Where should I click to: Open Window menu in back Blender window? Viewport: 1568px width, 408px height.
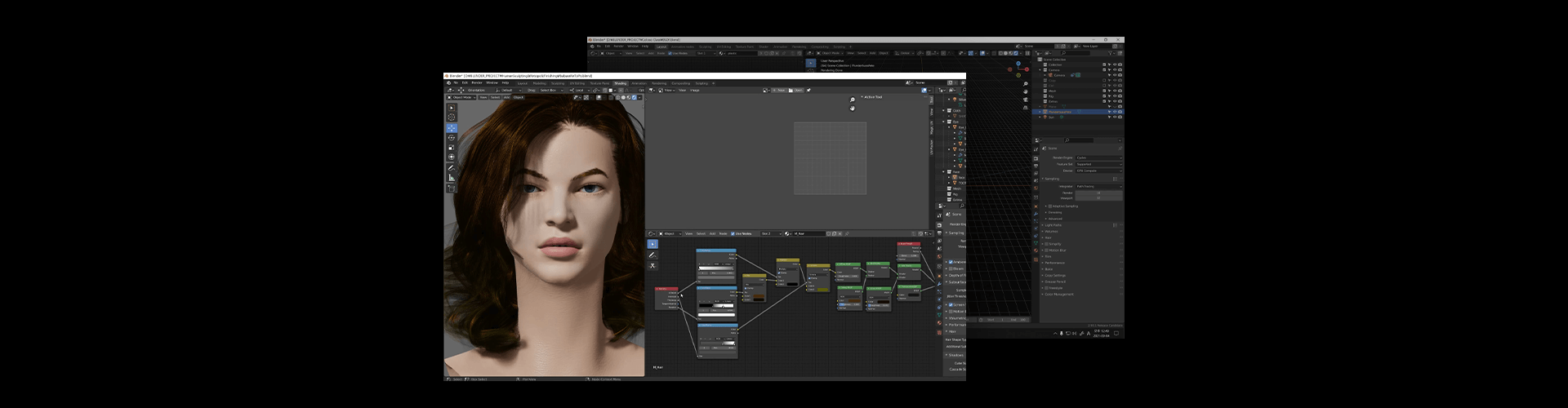[x=633, y=47]
